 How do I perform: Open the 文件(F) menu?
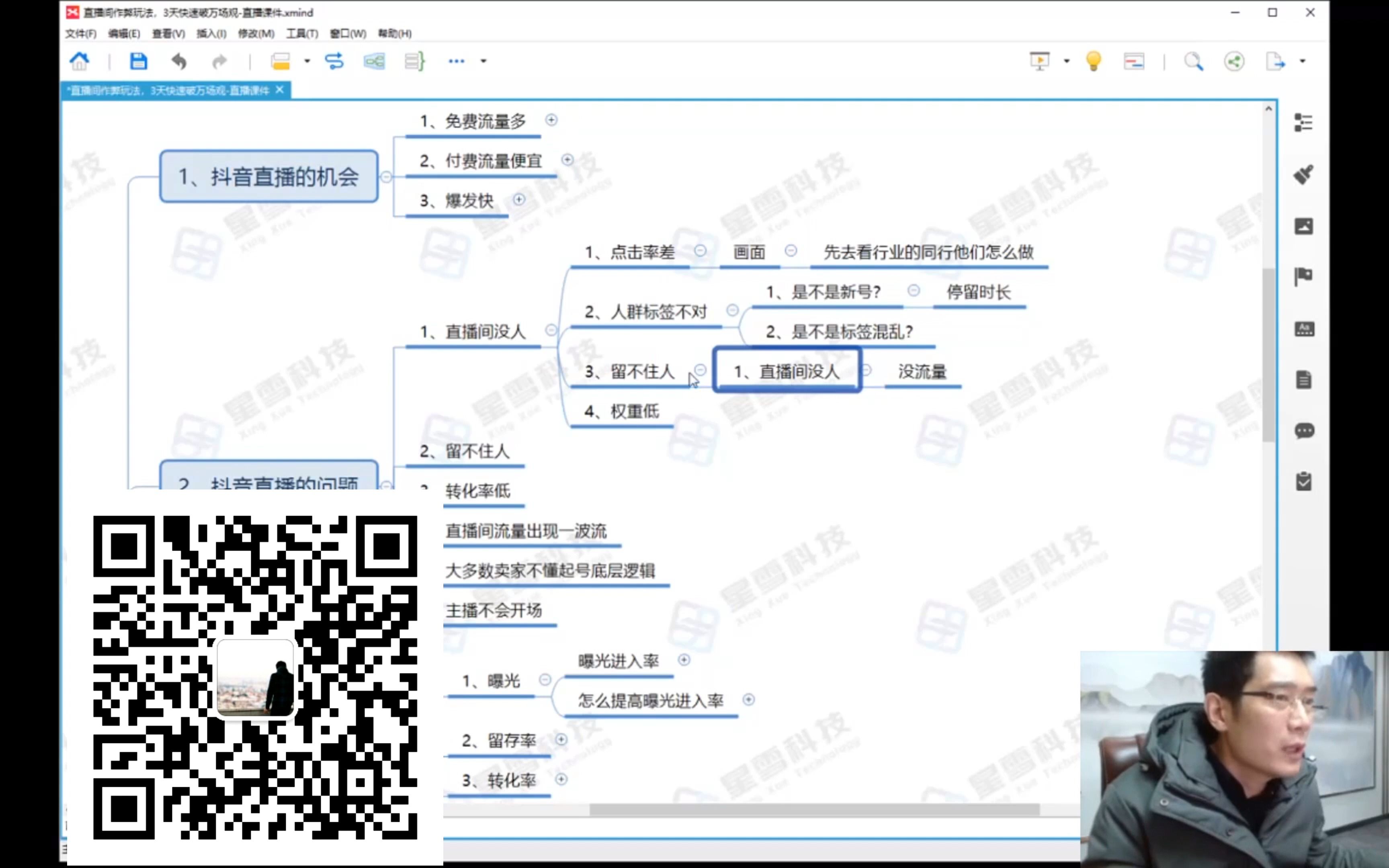pos(81,33)
